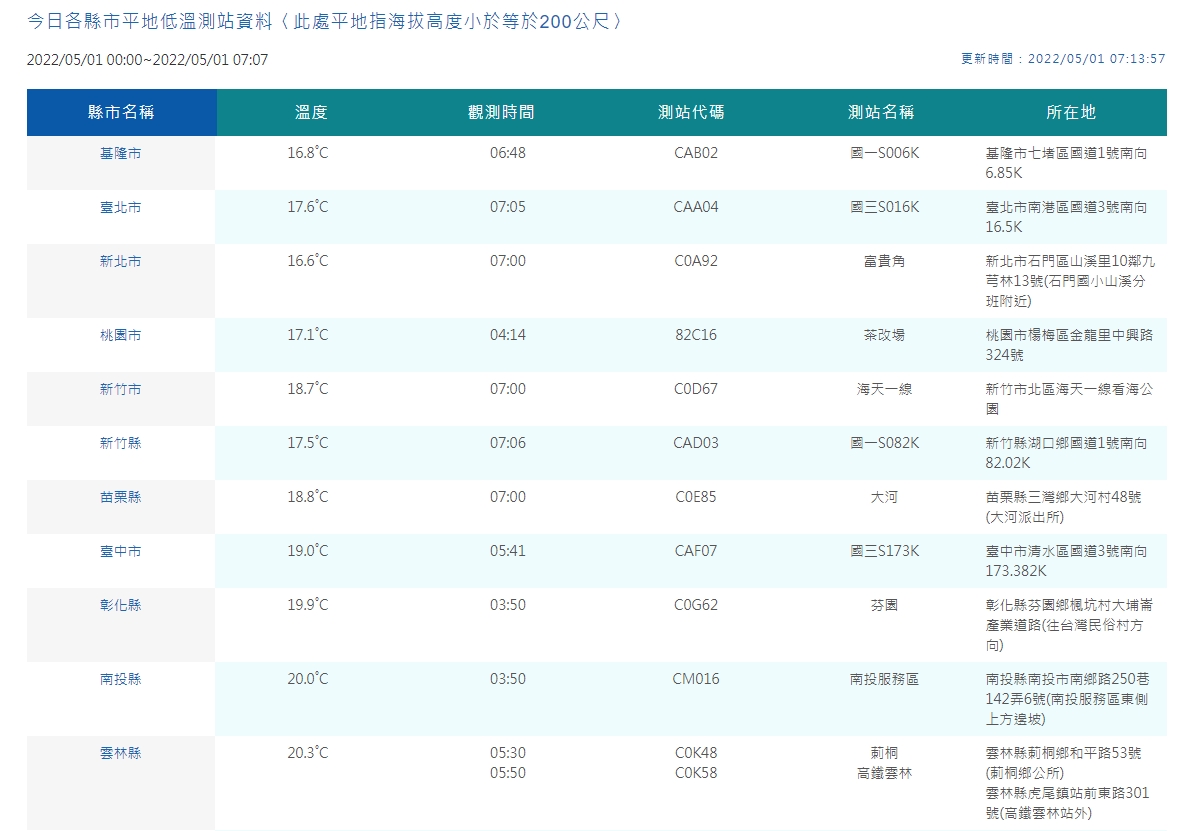Screen dimensions: 1179x831
Task: Select station code C0D67
Action: [x=696, y=390]
